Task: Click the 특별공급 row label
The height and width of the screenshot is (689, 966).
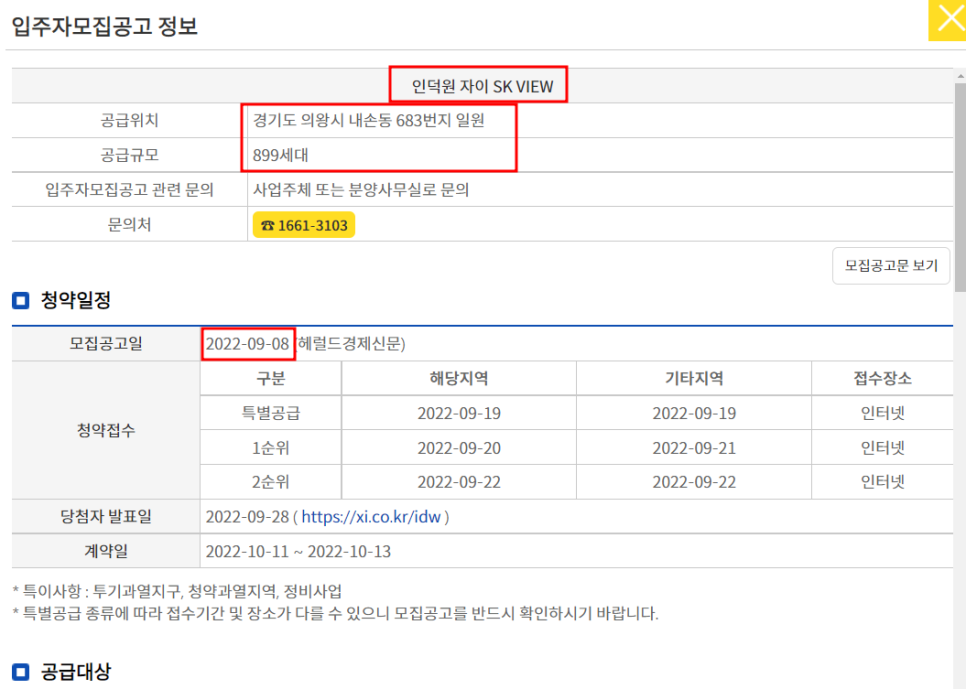Action: click(x=270, y=413)
